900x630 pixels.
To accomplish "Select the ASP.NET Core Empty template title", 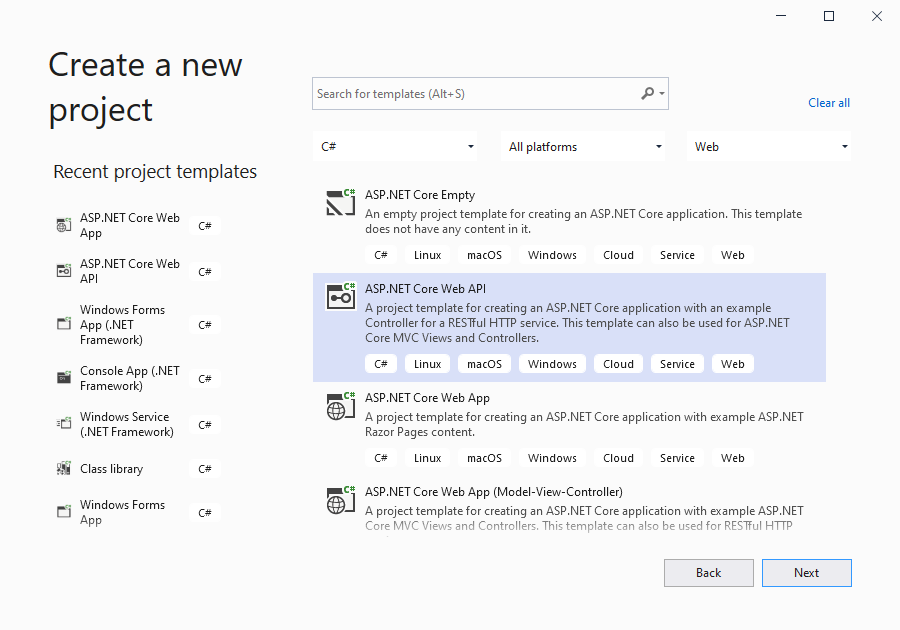I will (420, 195).
